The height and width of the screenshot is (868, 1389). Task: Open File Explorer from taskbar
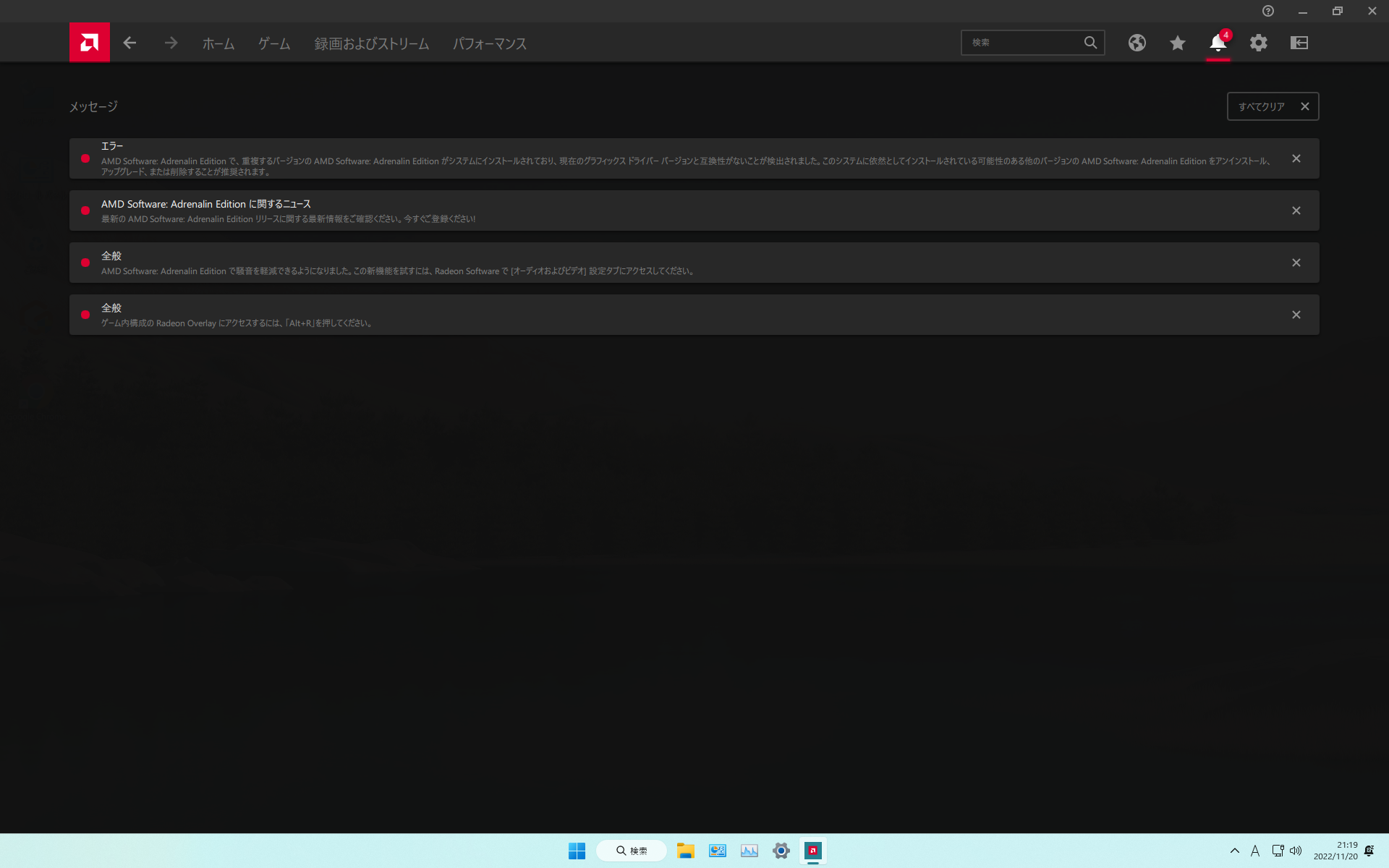point(685,851)
